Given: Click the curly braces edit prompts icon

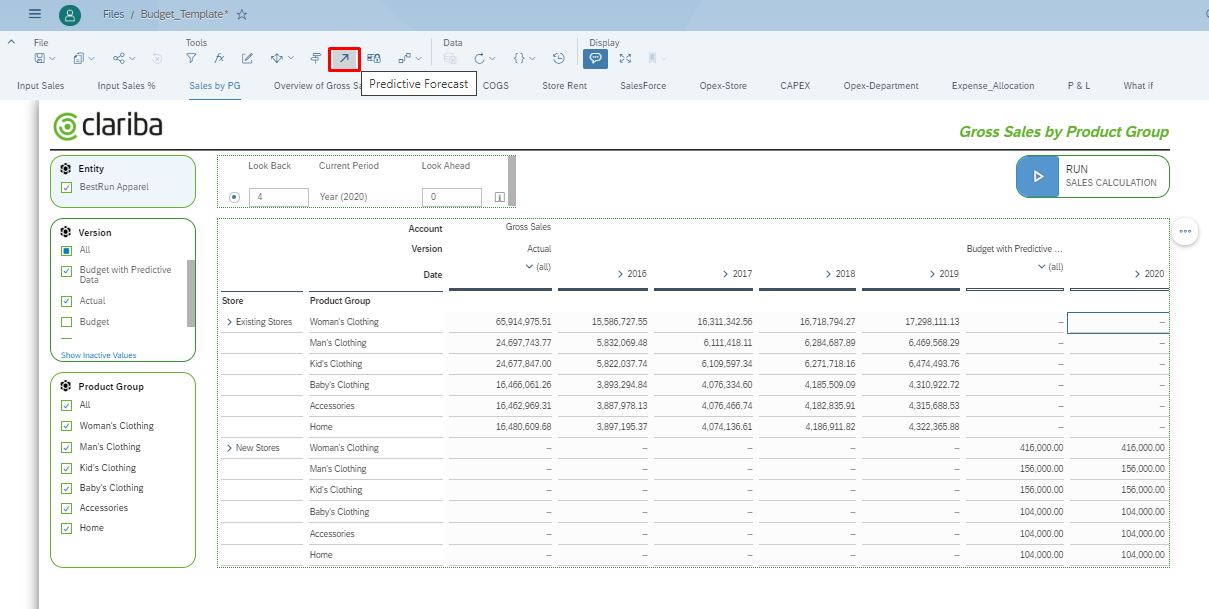Looking at the screenshot, I should [519, 59].
